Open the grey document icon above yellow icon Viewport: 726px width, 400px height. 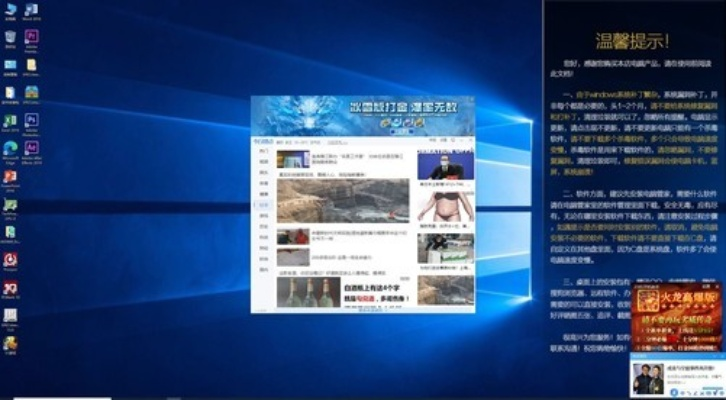point(10,317)
